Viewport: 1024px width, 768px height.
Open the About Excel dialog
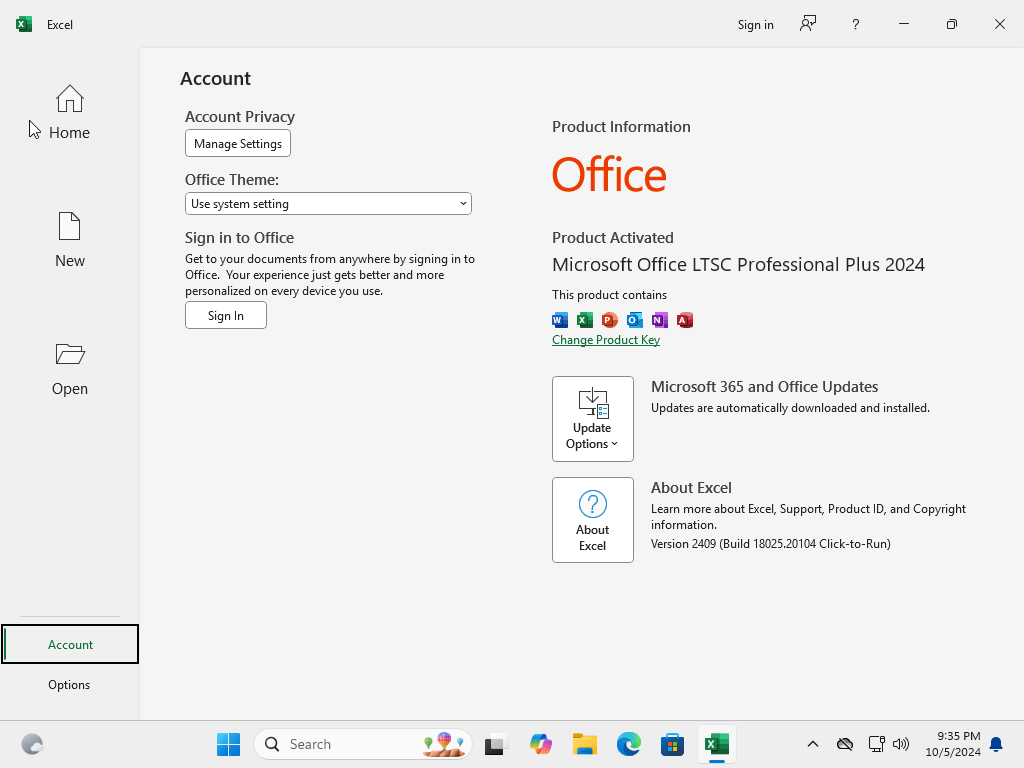[x=592, y=520]
